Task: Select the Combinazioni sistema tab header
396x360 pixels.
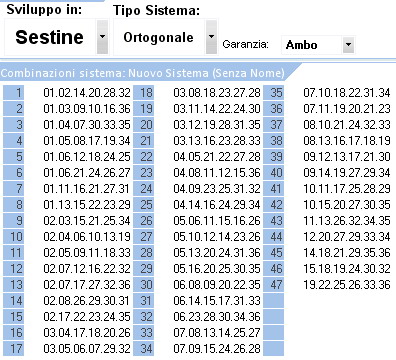Action: click(x=143, y=73)
